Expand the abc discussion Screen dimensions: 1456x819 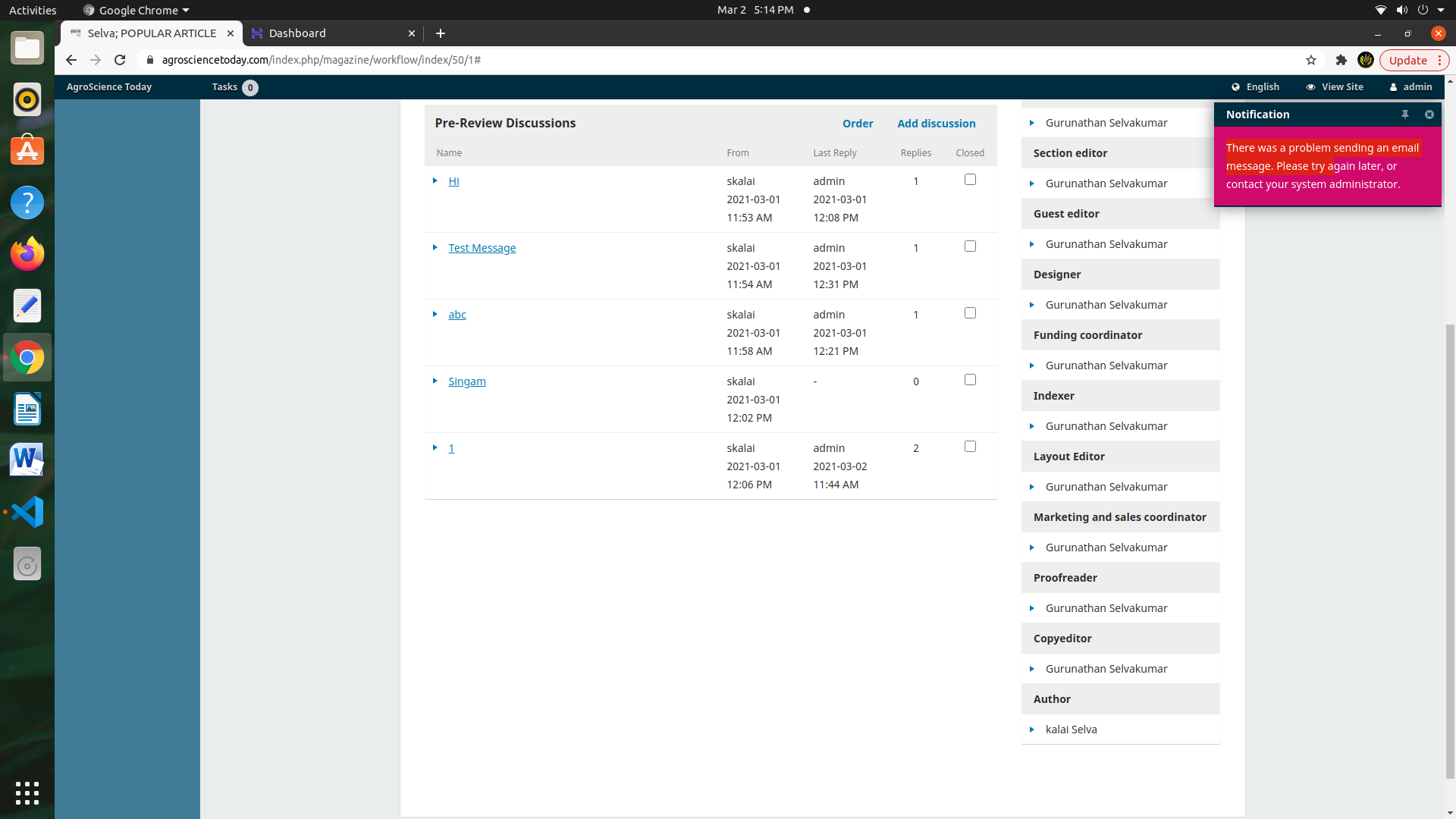(435, 314)
